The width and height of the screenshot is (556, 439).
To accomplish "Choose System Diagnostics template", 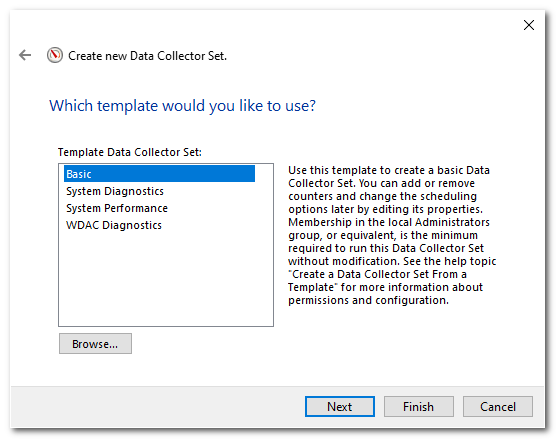I will 115,191.
